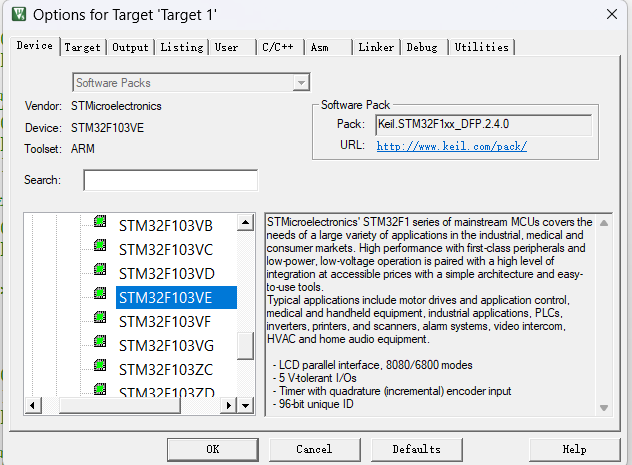Switch to the Output tab
Screen dimensions: 632x465
pos(130,47)
